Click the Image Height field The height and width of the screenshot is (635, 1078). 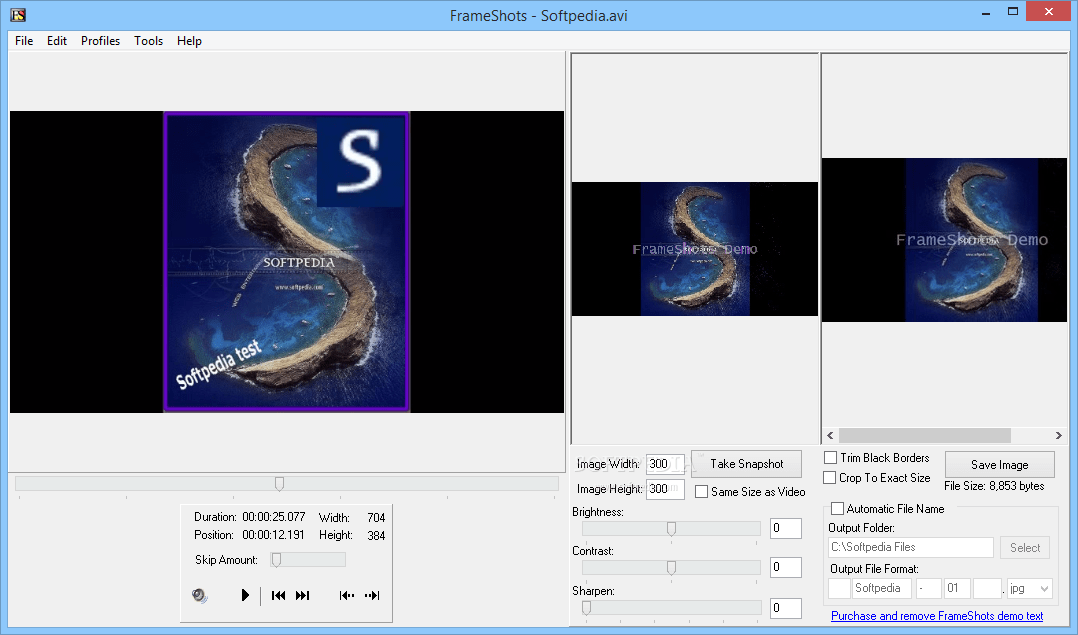(665, 489)
